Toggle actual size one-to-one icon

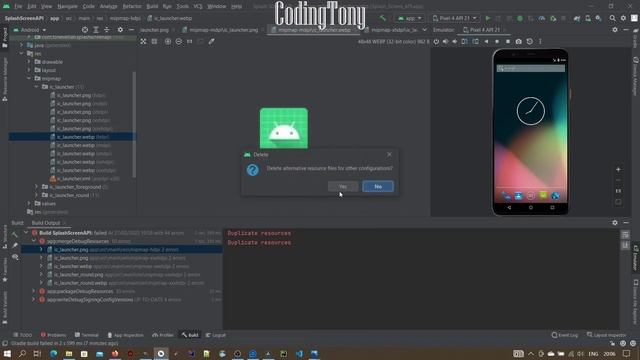[189, 41]
